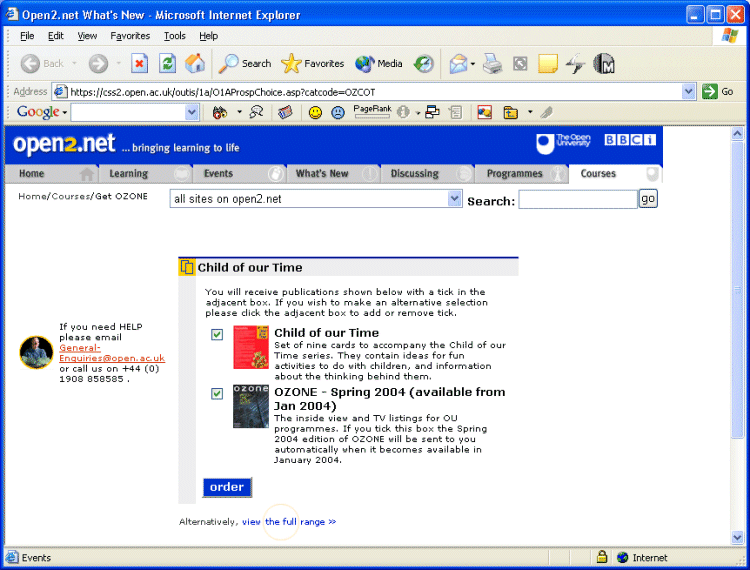Click the Forward arrow toolbar button
Image resolution: width=750 pixels, height=570 pixels.
coord(99,64)
